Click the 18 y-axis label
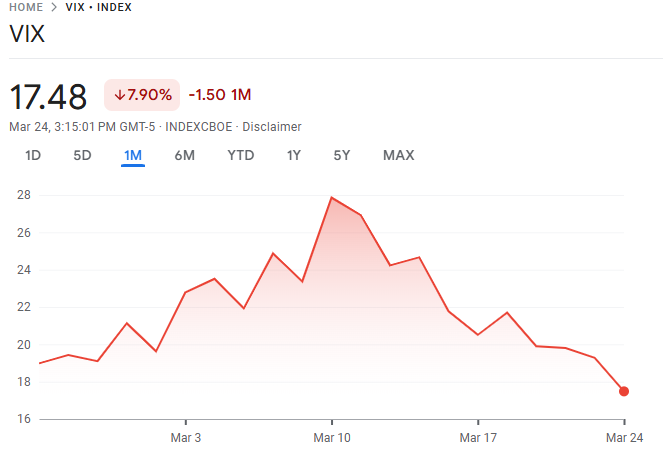663x460 pixels. (24, 382)
